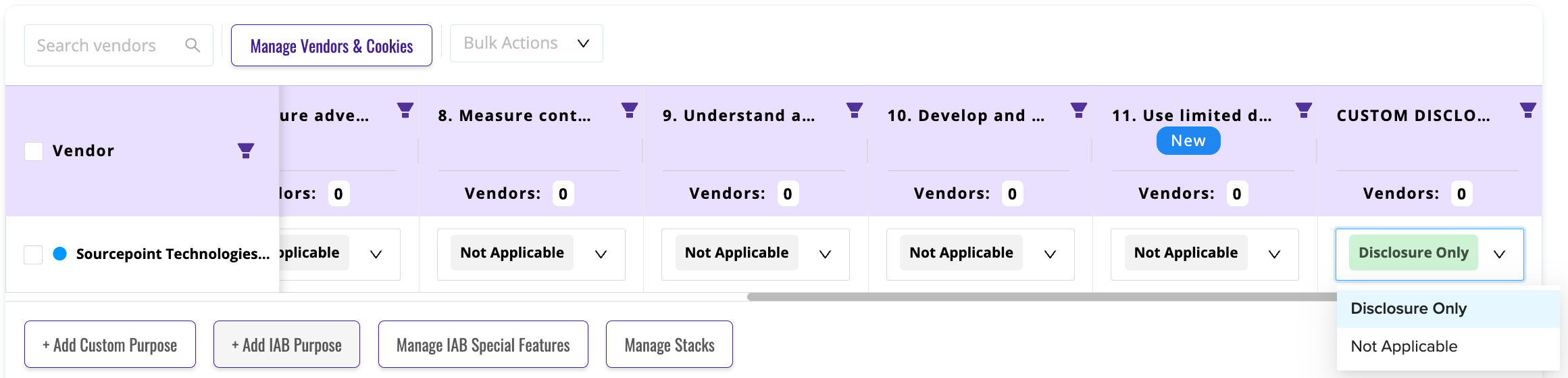The image size is (1568, 378).
Task: Focus the Search vendors field
Action: tap(108, 45)
